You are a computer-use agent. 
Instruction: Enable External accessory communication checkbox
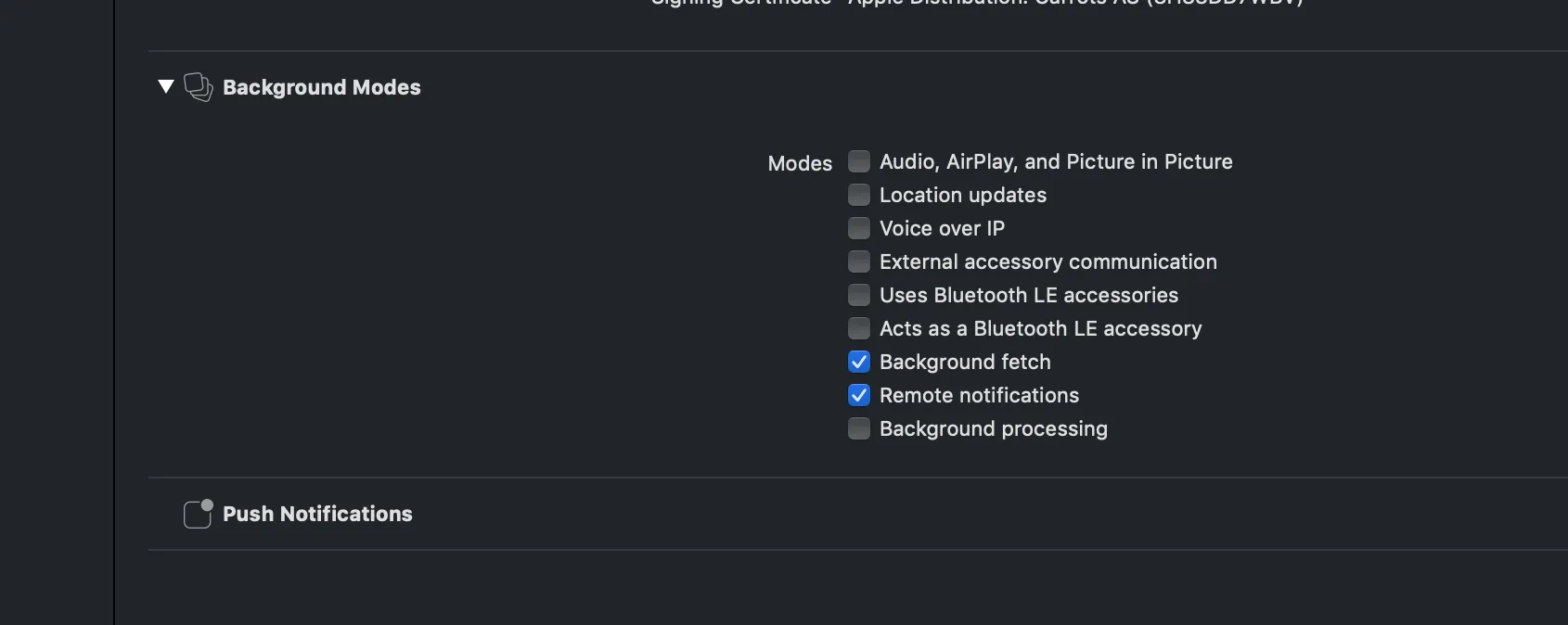coord(859,261)
